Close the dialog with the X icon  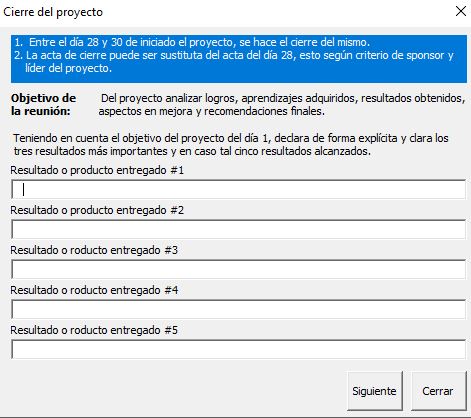pyautogui.click(x=461, y=12)
